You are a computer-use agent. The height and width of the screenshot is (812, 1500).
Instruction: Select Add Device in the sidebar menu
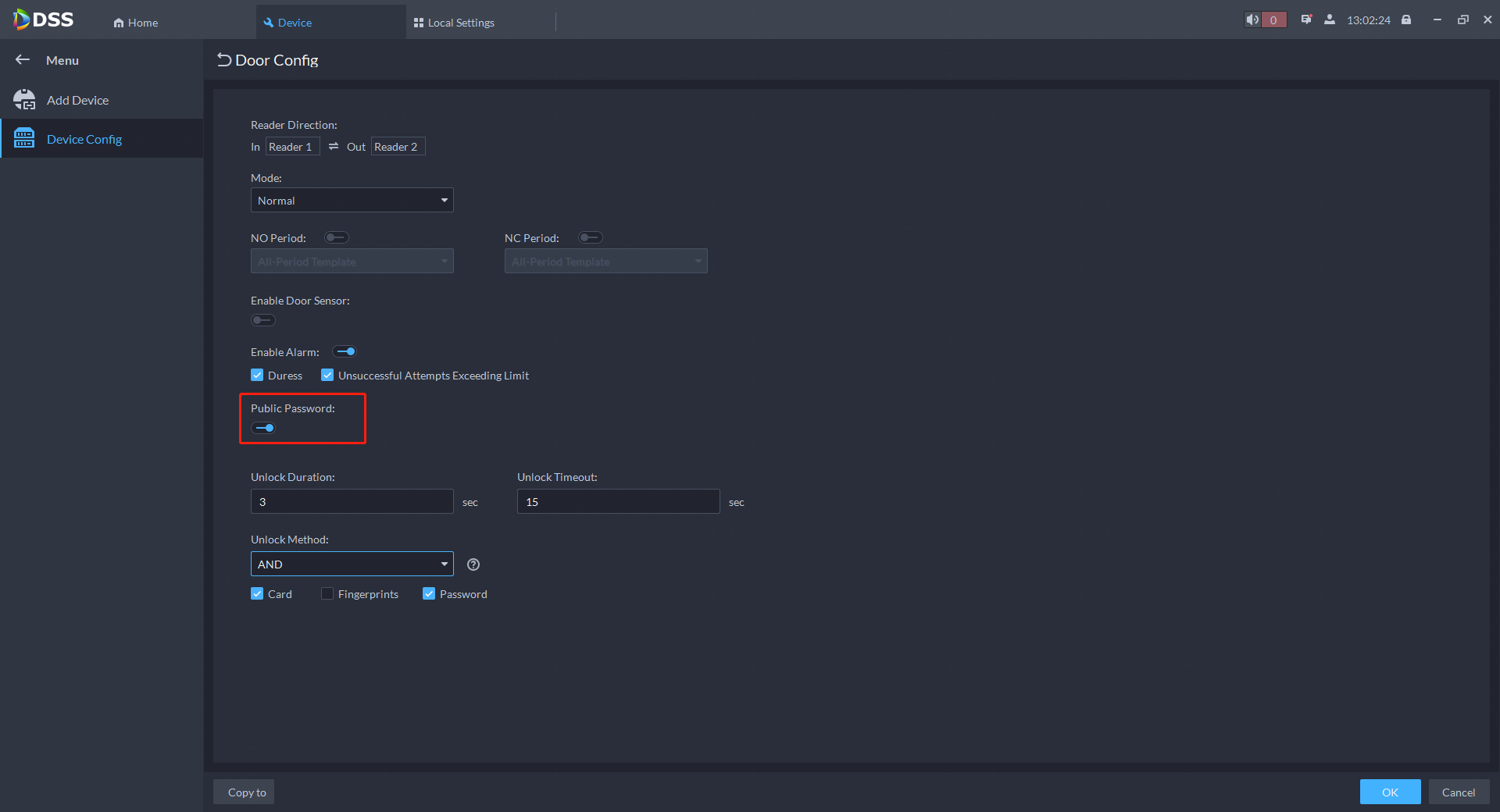pos(77,100)
